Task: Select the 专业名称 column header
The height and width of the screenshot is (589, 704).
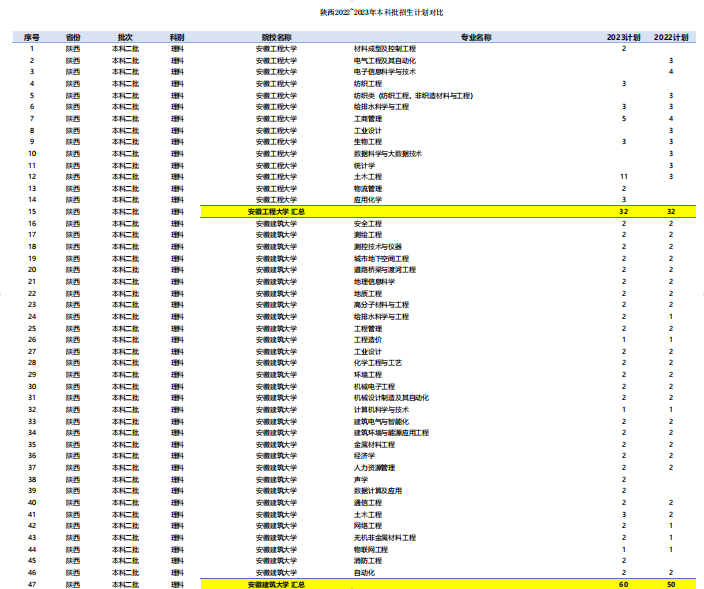Action: (476, 36)
